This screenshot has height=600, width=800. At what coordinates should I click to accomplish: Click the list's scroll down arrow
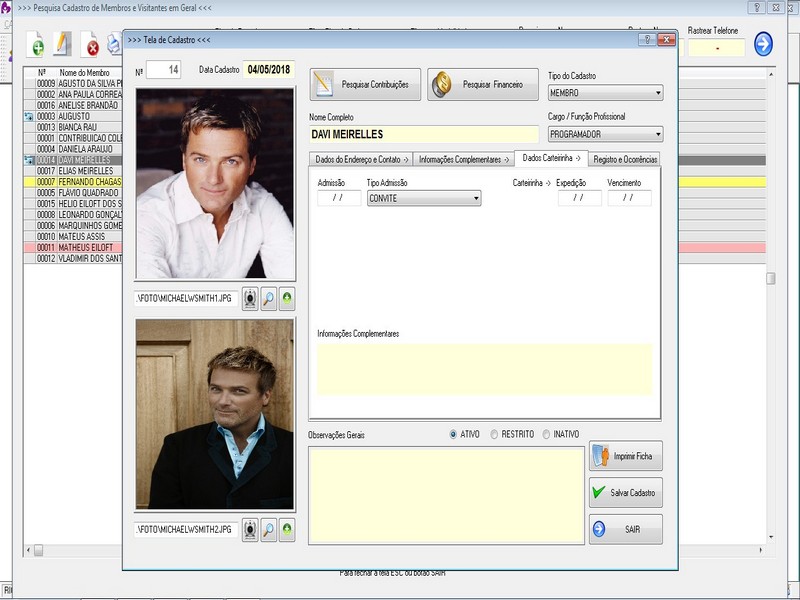pos(770,537)
